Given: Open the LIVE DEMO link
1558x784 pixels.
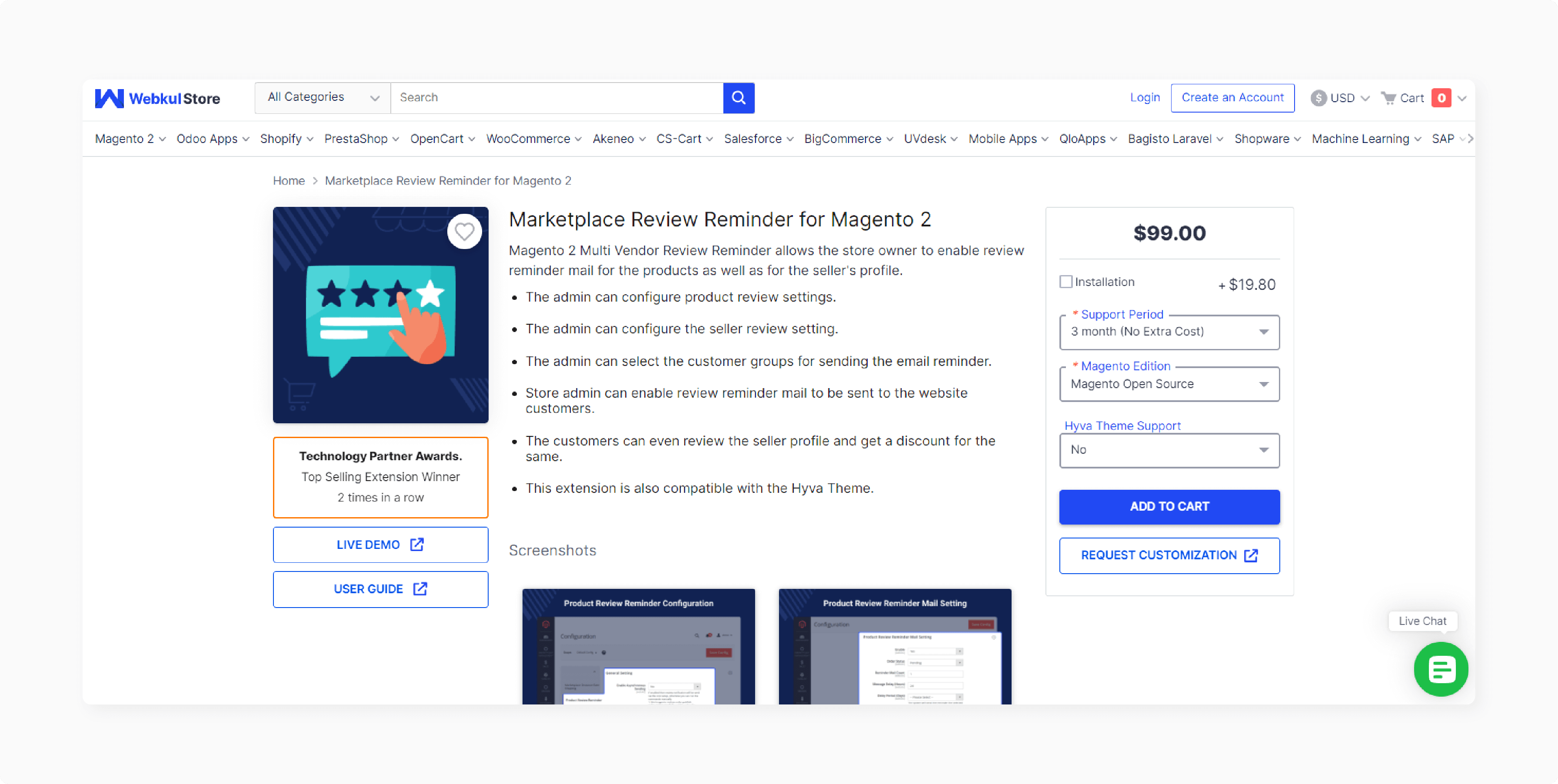Looking at the screenshot, I should tap(380, 545).
